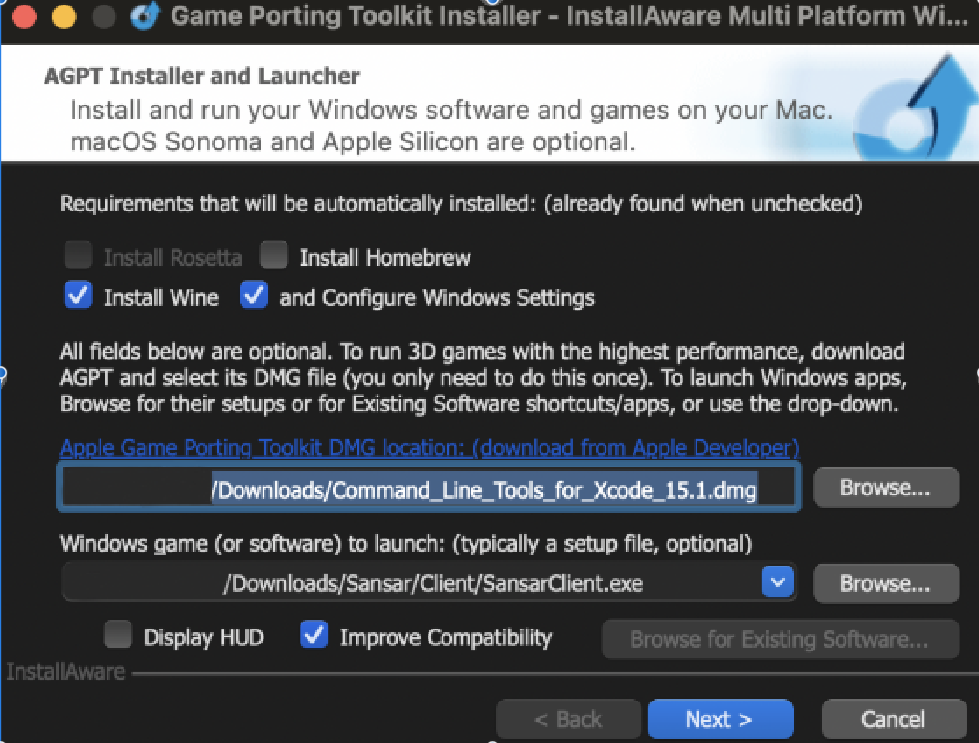Disable the Improve Compatibility checkbox
Viewport: 979px width, 743px height.
pos(314,636)
